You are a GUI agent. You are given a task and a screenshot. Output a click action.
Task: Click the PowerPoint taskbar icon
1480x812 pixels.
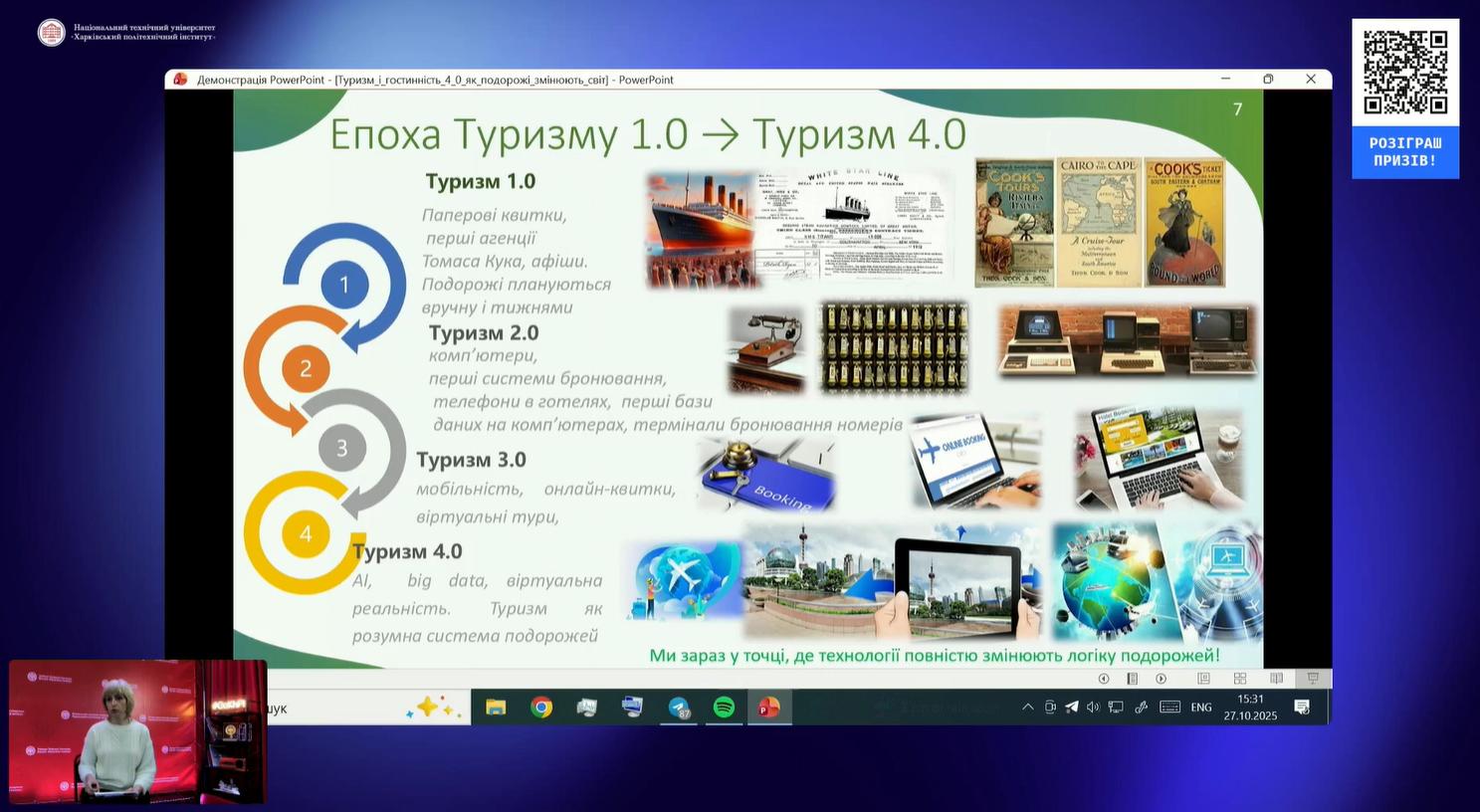768,708
